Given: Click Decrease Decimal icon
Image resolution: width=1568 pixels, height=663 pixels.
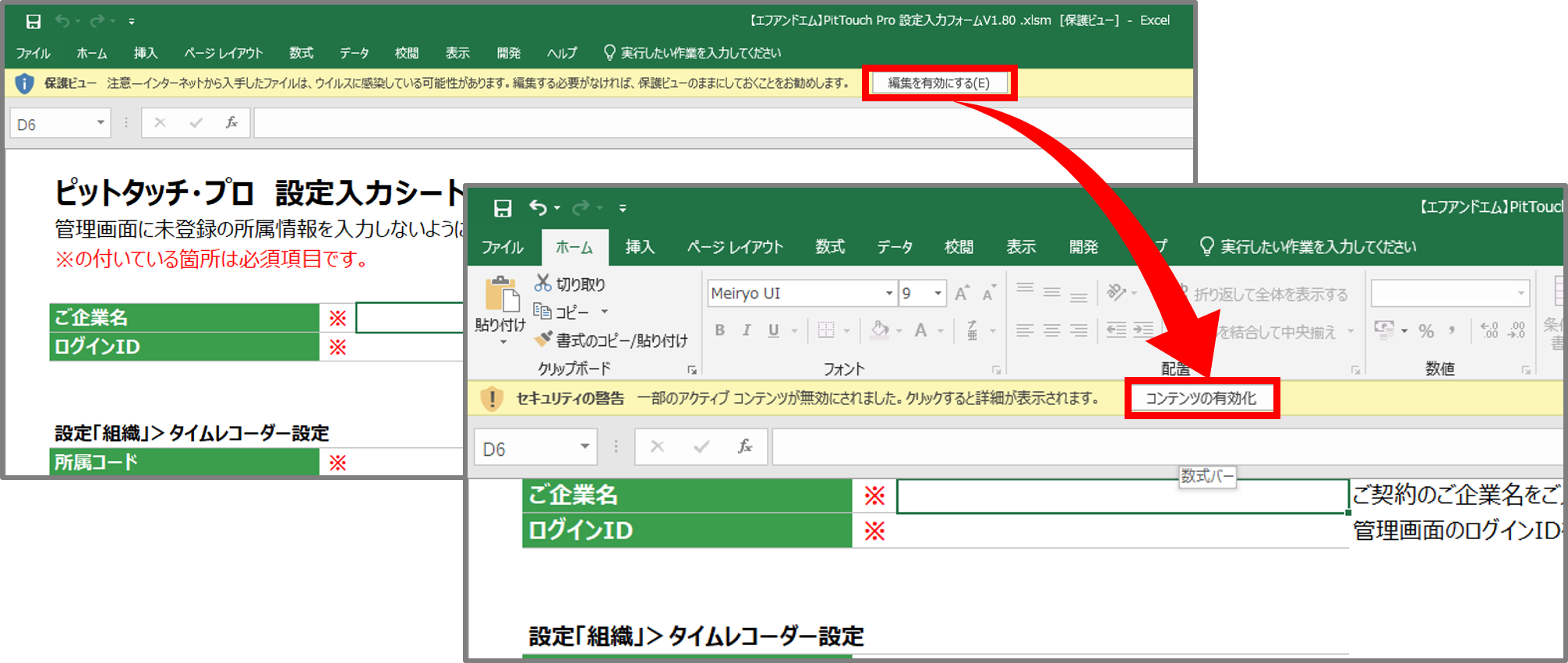Looking at the screenshot, I should point(1517,330).
